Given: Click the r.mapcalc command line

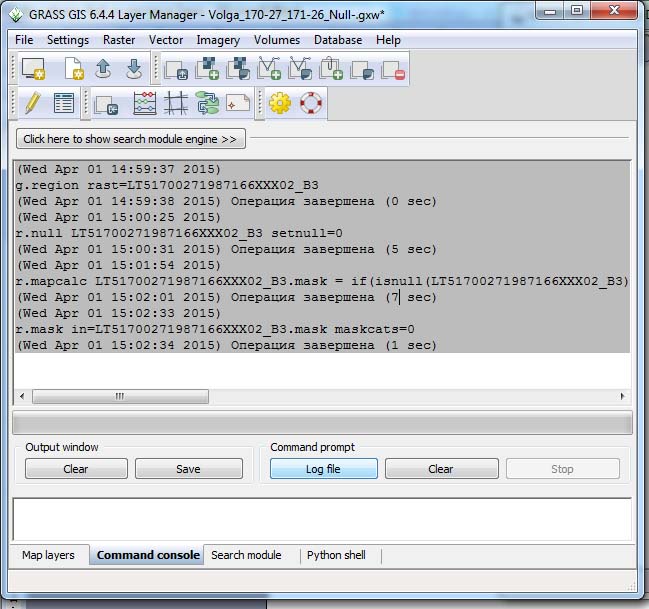Looking at the screenshot, I should click(x=322, y=281).
